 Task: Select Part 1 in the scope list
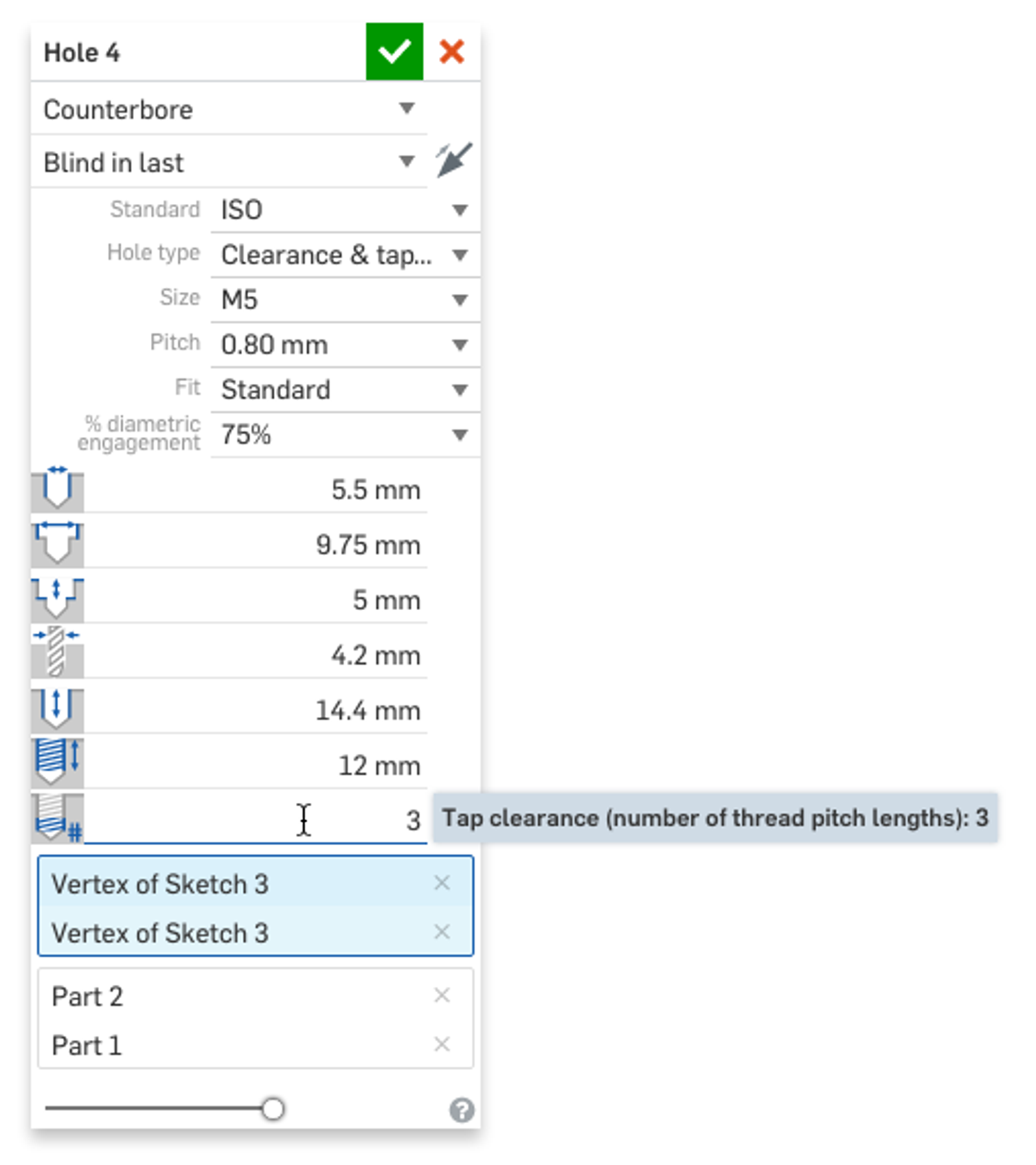point(87,1045)
